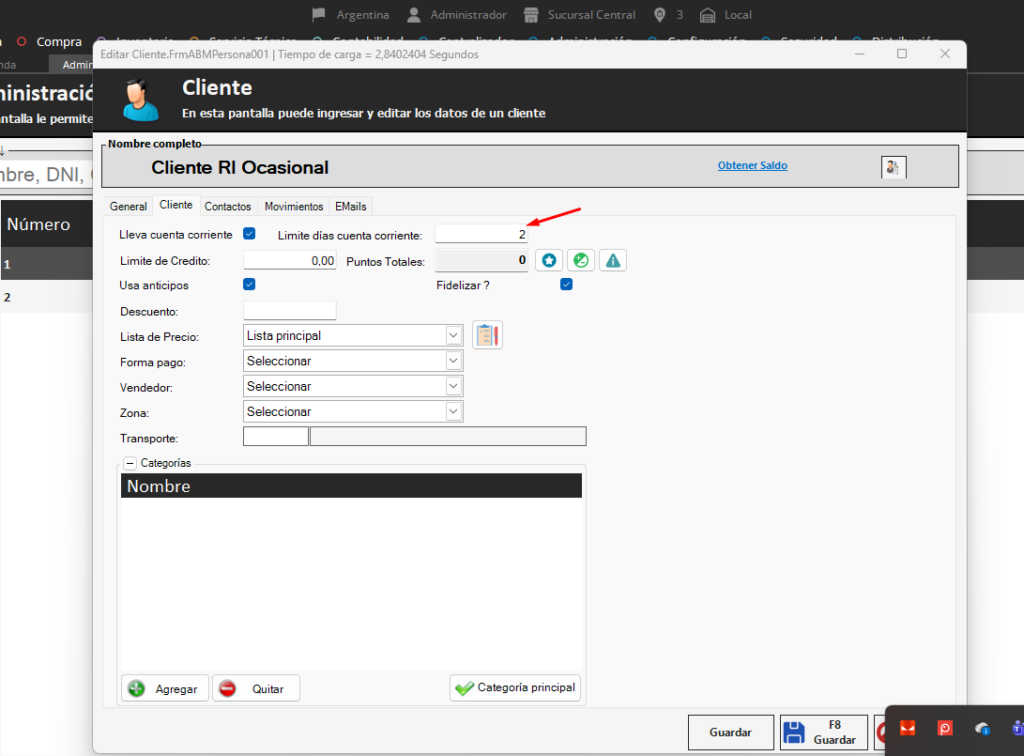Click the green points adjustment icon
1024x756 pixels.
[x=581, y=260]
